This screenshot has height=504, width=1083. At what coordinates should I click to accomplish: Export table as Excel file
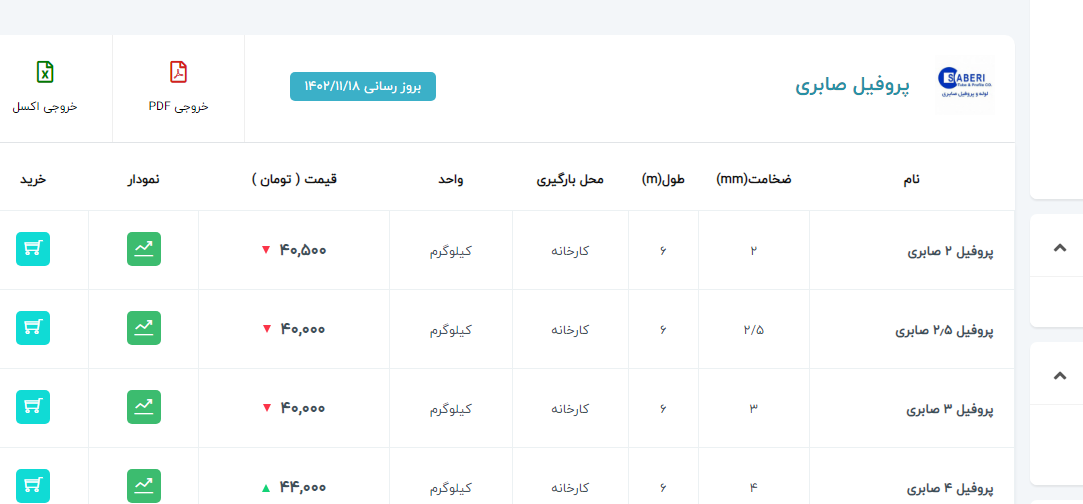tap(45, 87)
